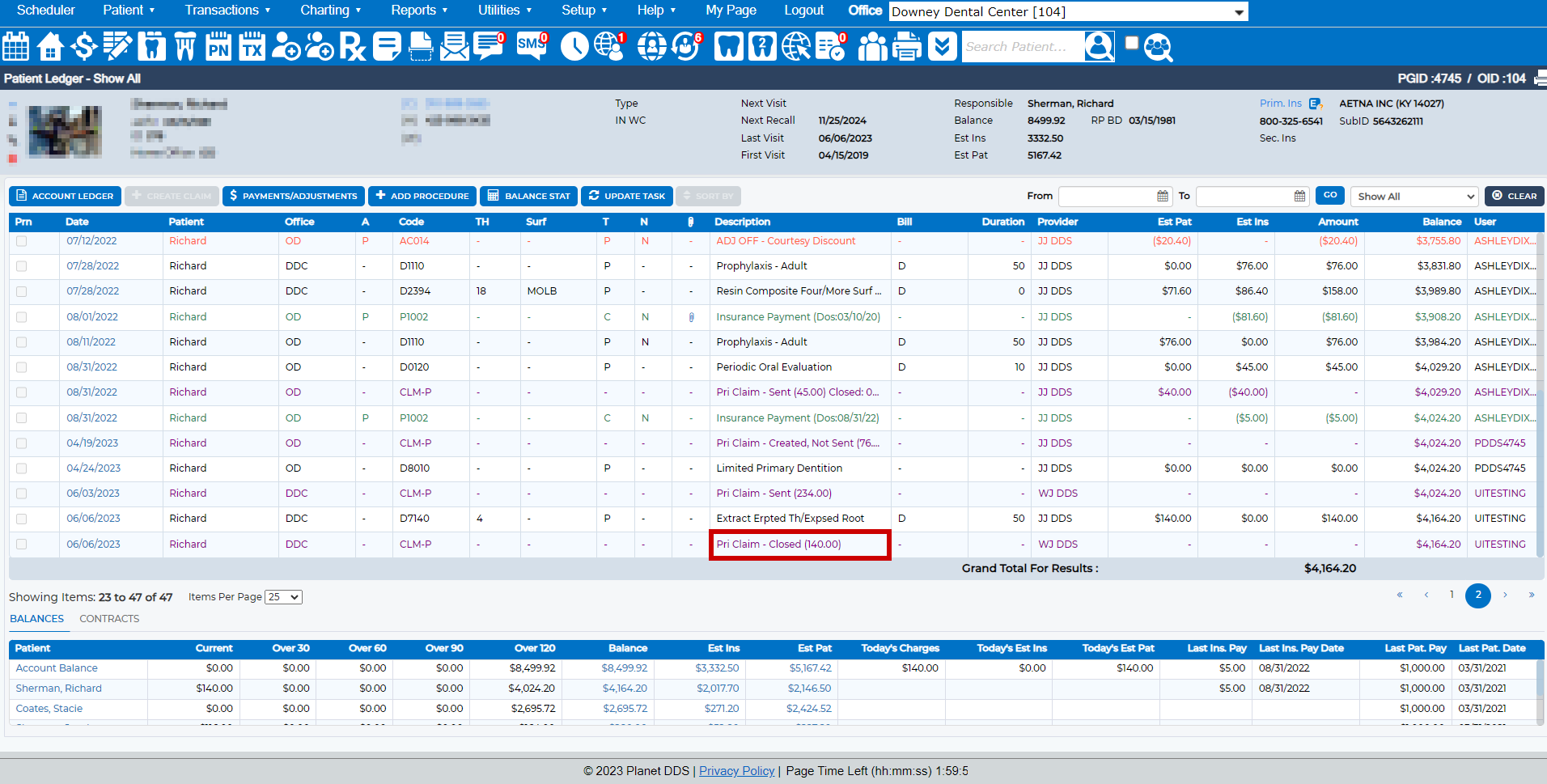Click the Prim. Ins edit icon
Screen dimensions: 1547x784
coord(1315,104)
